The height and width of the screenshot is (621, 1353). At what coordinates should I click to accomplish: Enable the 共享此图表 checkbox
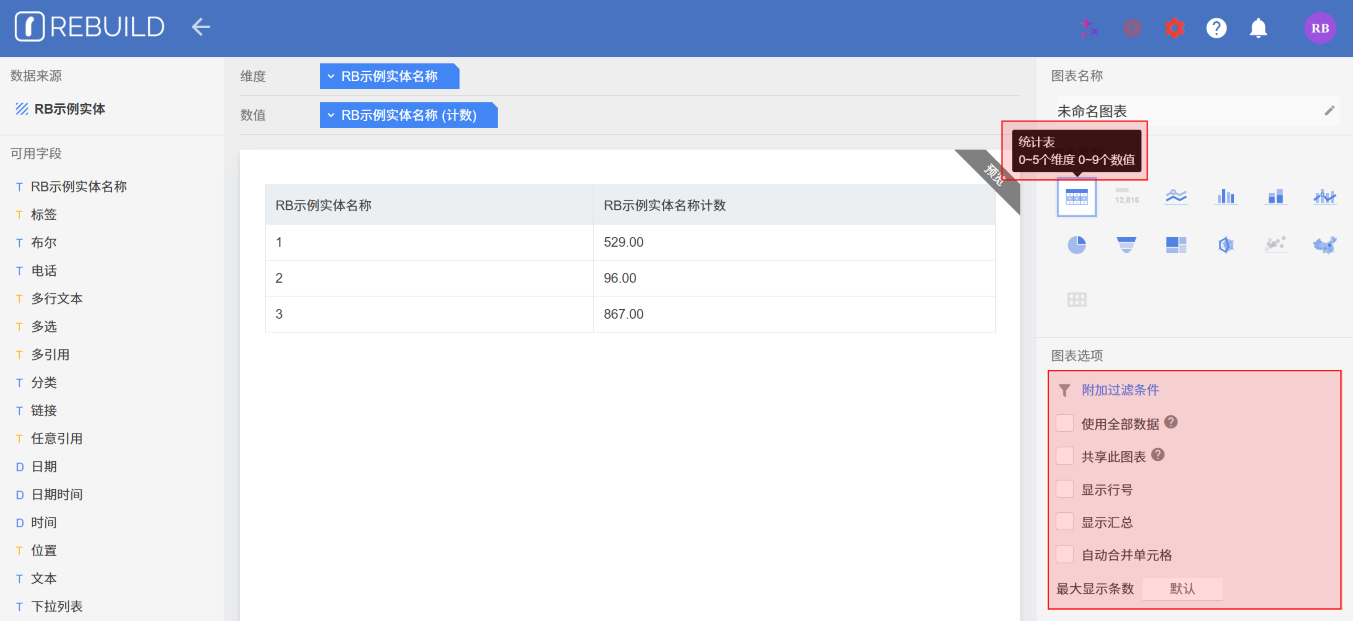(x=1065, y=456)
